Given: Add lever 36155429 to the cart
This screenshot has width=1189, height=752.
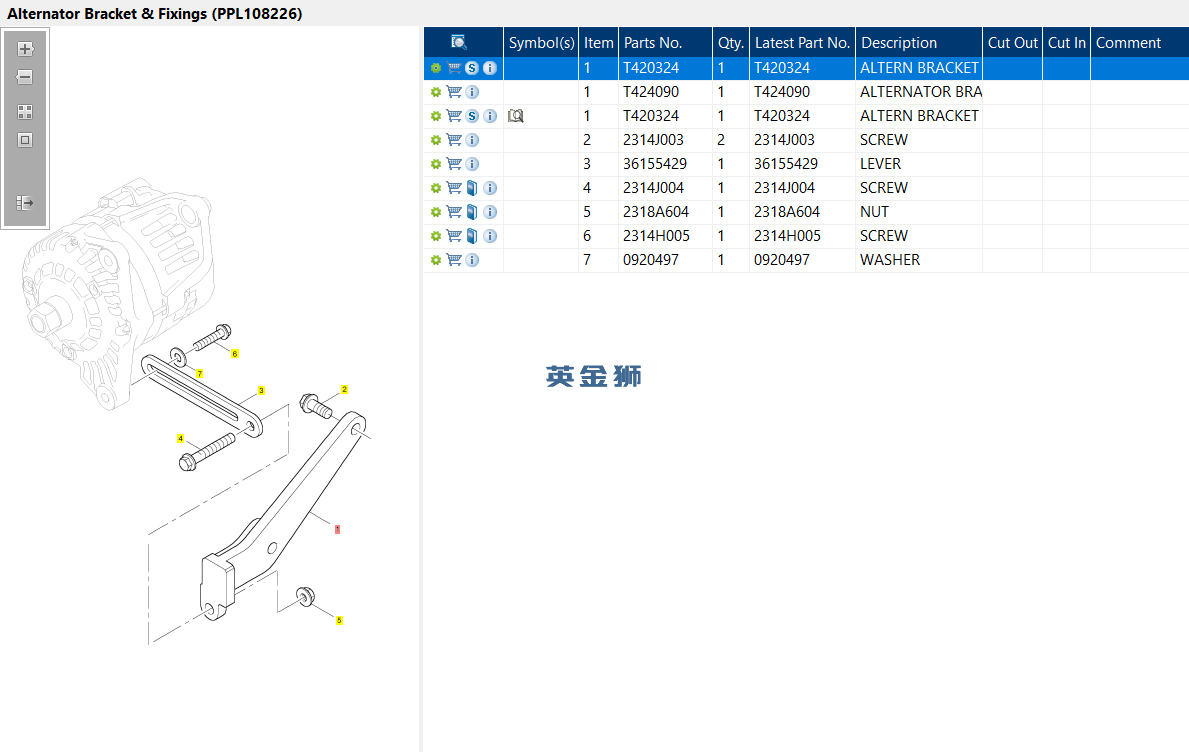Looking at the screenshot, I should (454, 164).
